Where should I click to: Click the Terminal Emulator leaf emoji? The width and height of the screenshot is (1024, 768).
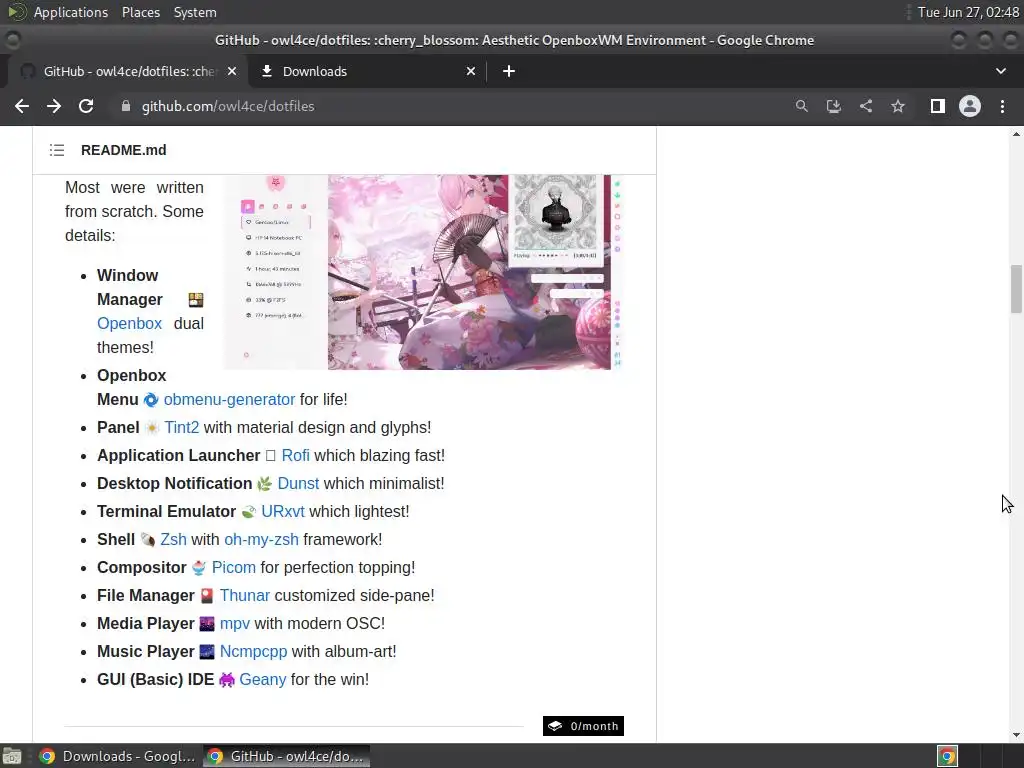pos(249,511)
